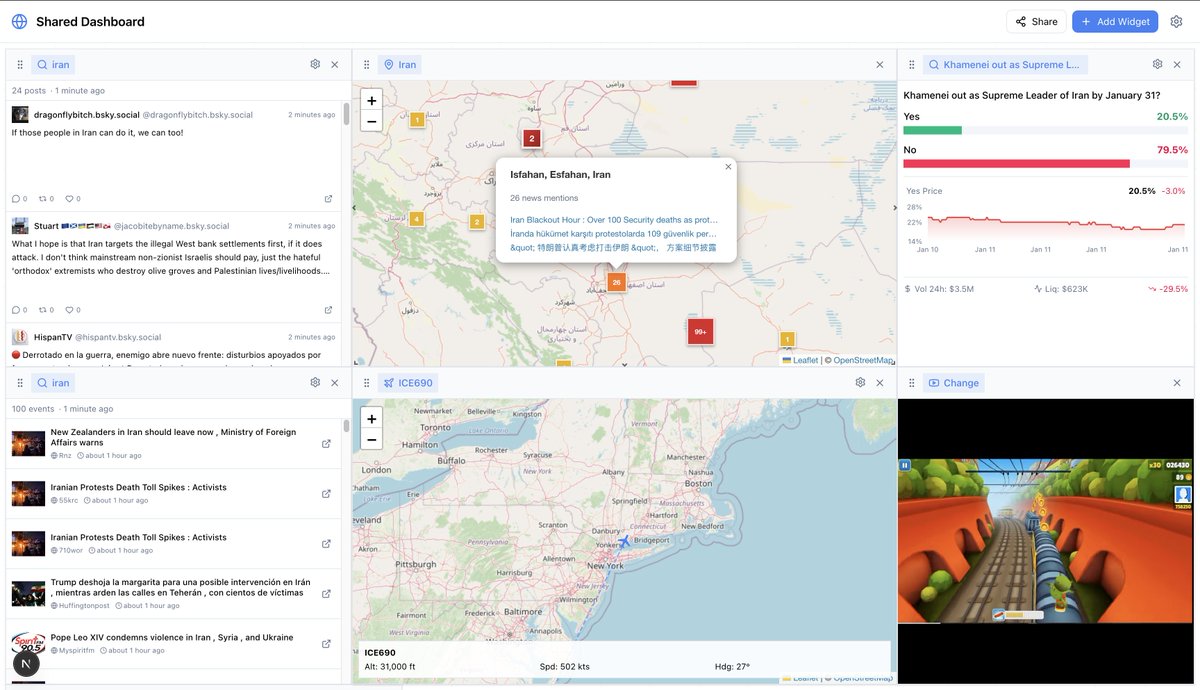Click the Liq: $623K value
This screenshot has width=1200, height=690.
[1067, 289]
